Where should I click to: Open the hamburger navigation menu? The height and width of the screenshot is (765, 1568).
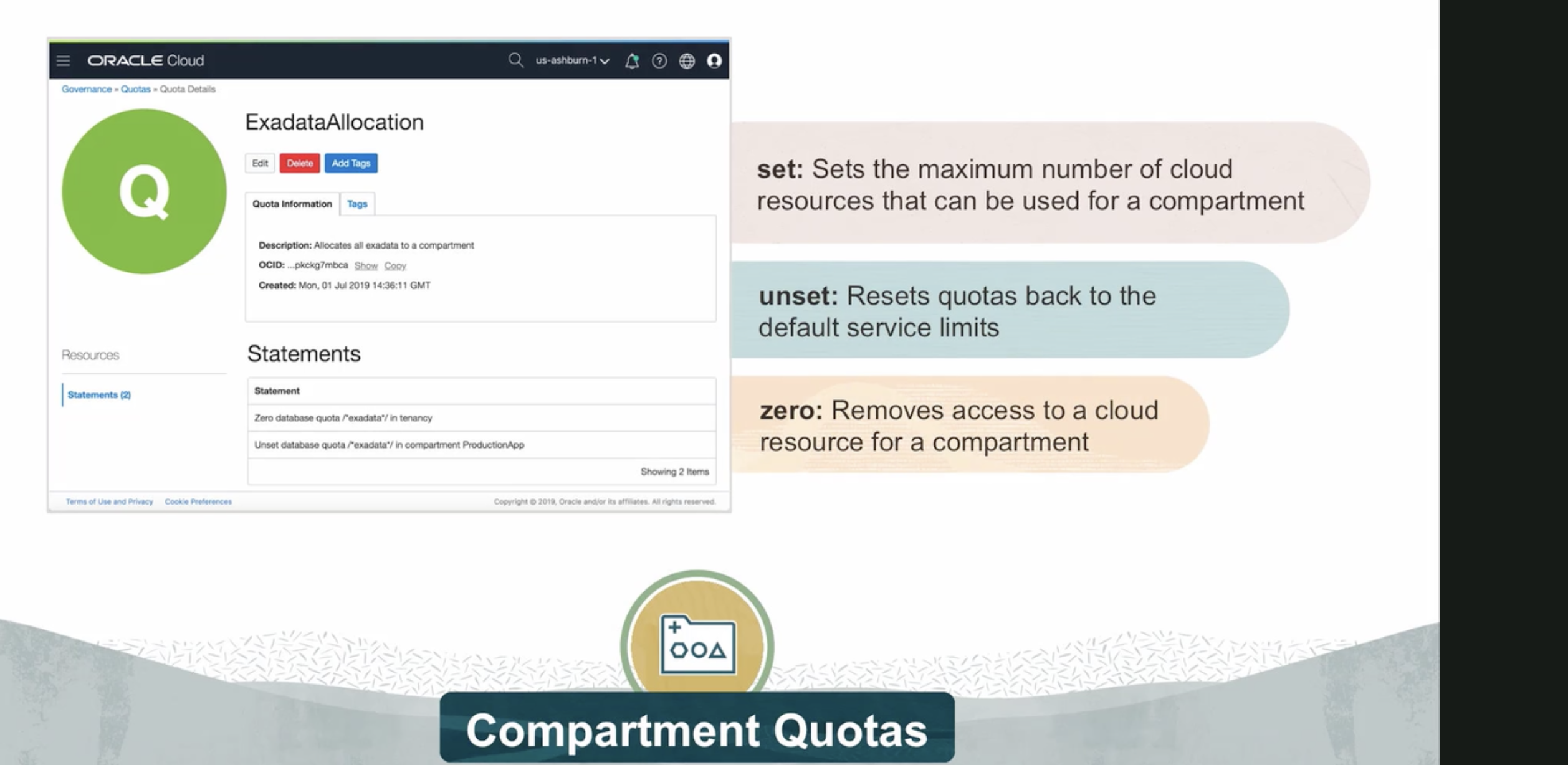tap(63, 60)
